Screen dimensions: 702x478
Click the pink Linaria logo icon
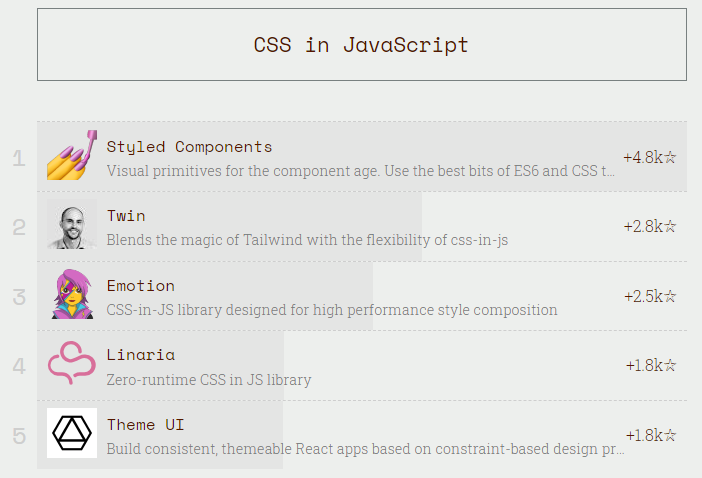(x=72, y=364)
